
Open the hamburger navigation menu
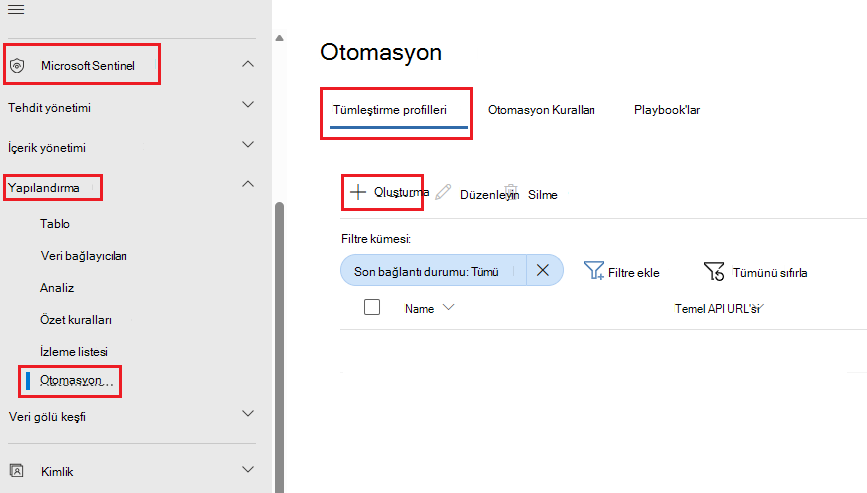(x=16, y=9)
